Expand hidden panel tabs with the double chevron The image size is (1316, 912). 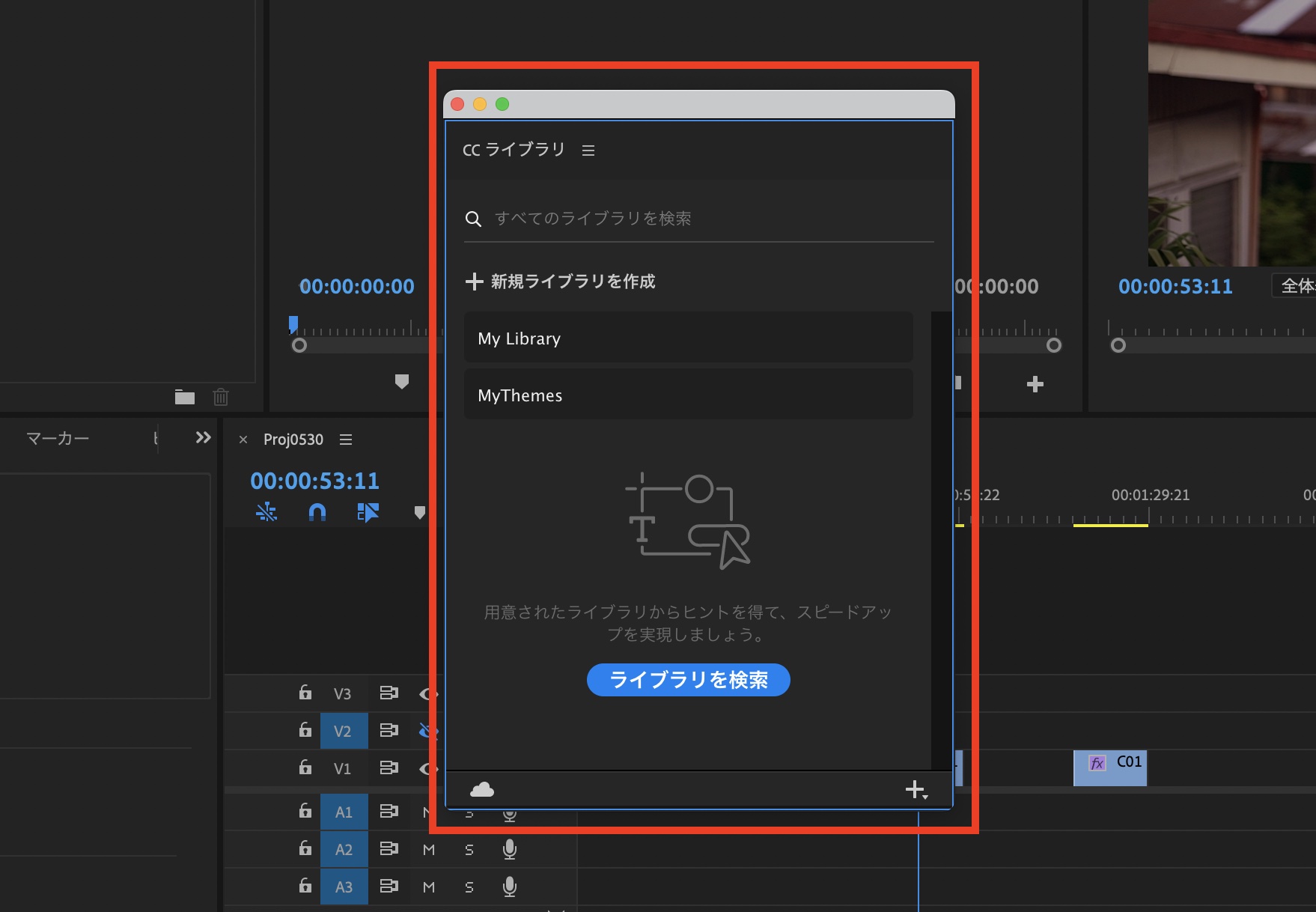203,437
